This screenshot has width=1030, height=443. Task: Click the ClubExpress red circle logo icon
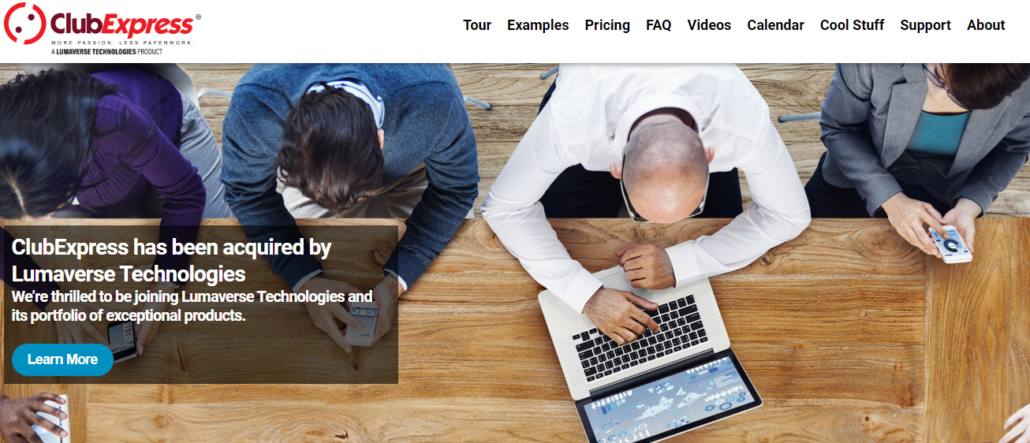click(25, 23)
